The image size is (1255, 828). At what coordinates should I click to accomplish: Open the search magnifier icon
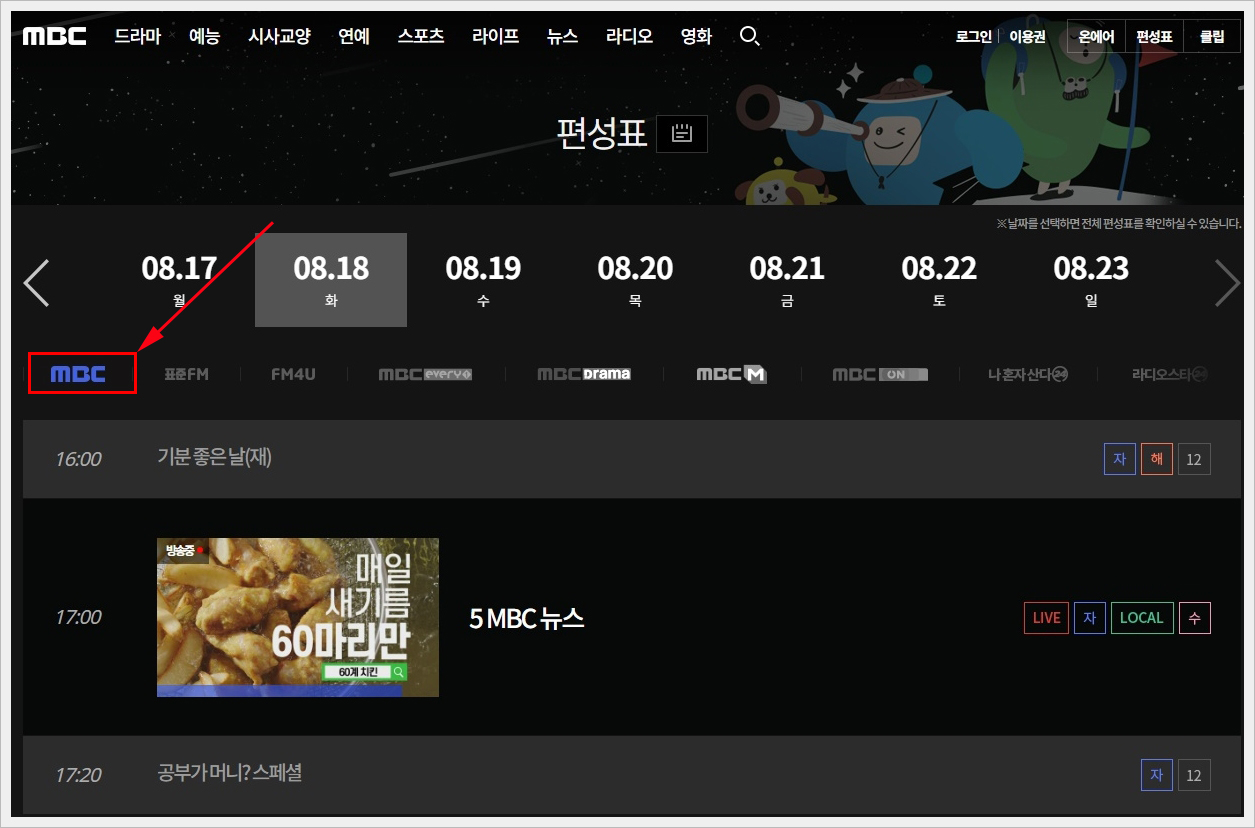(x=750, y=37)
